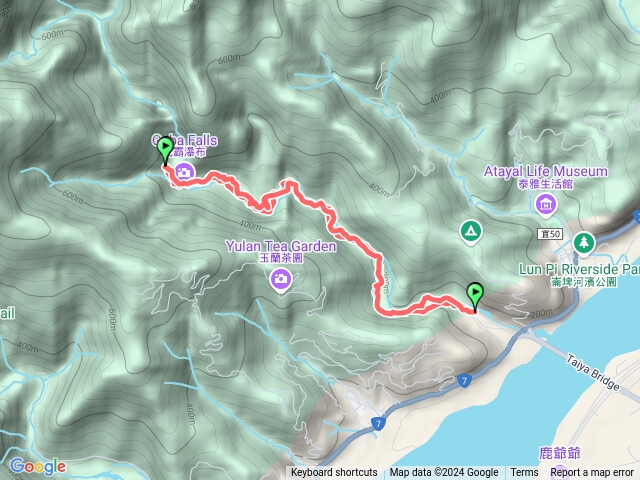The width and height of the screenshot is (640, 480).
Task: Click the Yulan Tea Garden camera pin
Action: tap(280, 280)
